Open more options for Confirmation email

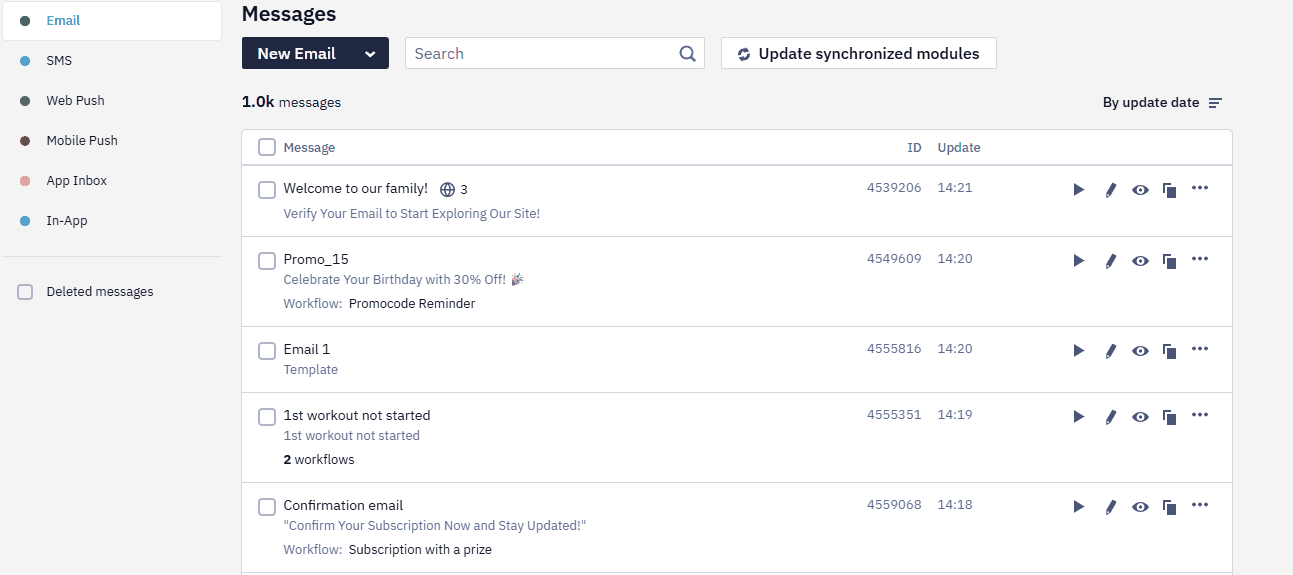click(x=1200, y=505)
